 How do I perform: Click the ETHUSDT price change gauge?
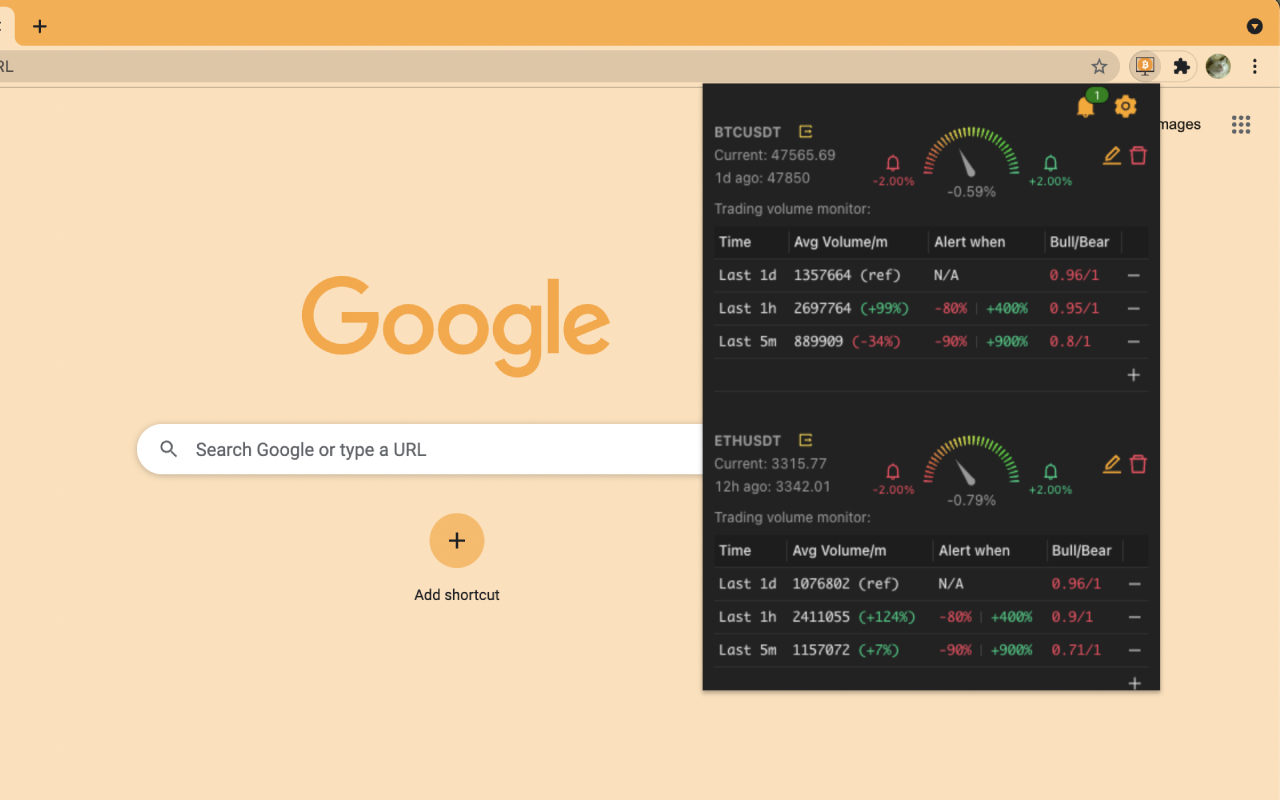971,461
